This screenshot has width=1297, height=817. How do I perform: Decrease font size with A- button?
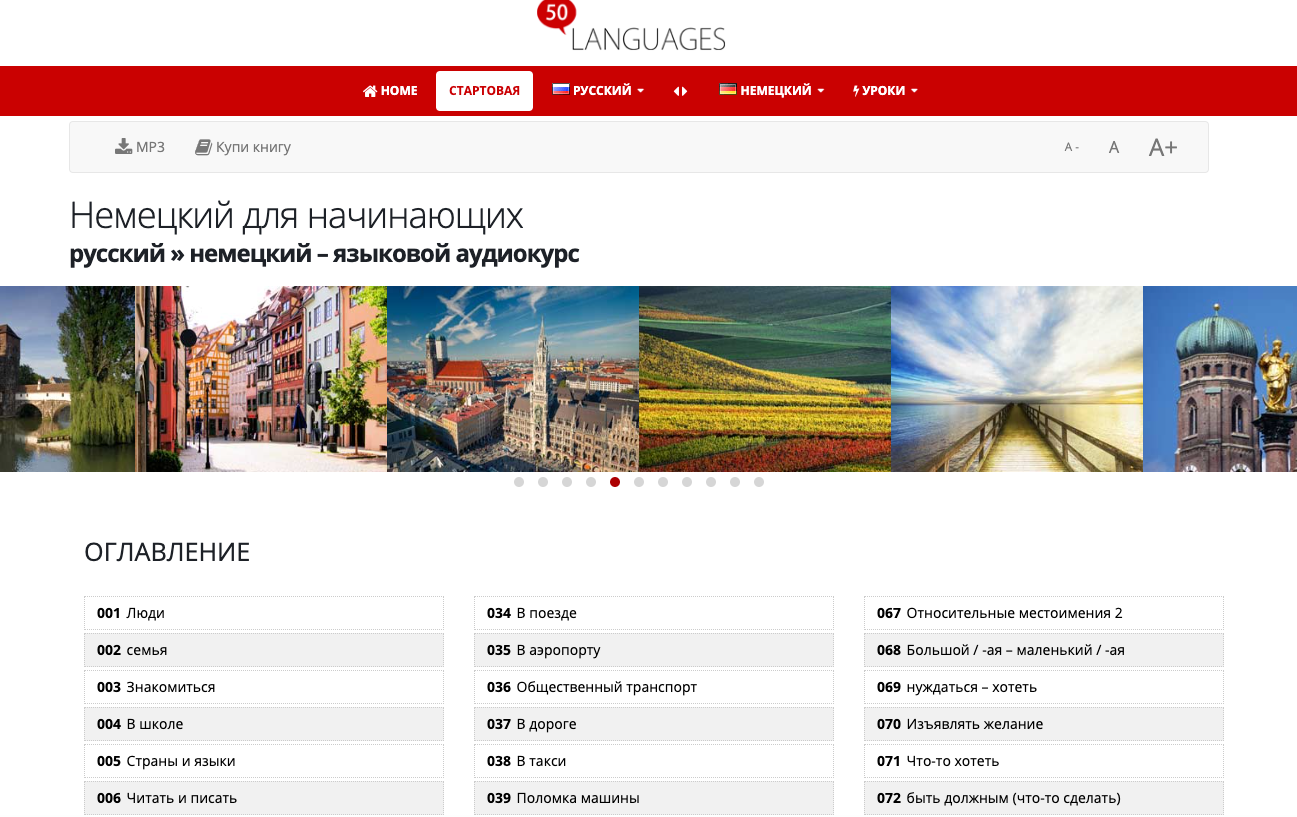1071,147
